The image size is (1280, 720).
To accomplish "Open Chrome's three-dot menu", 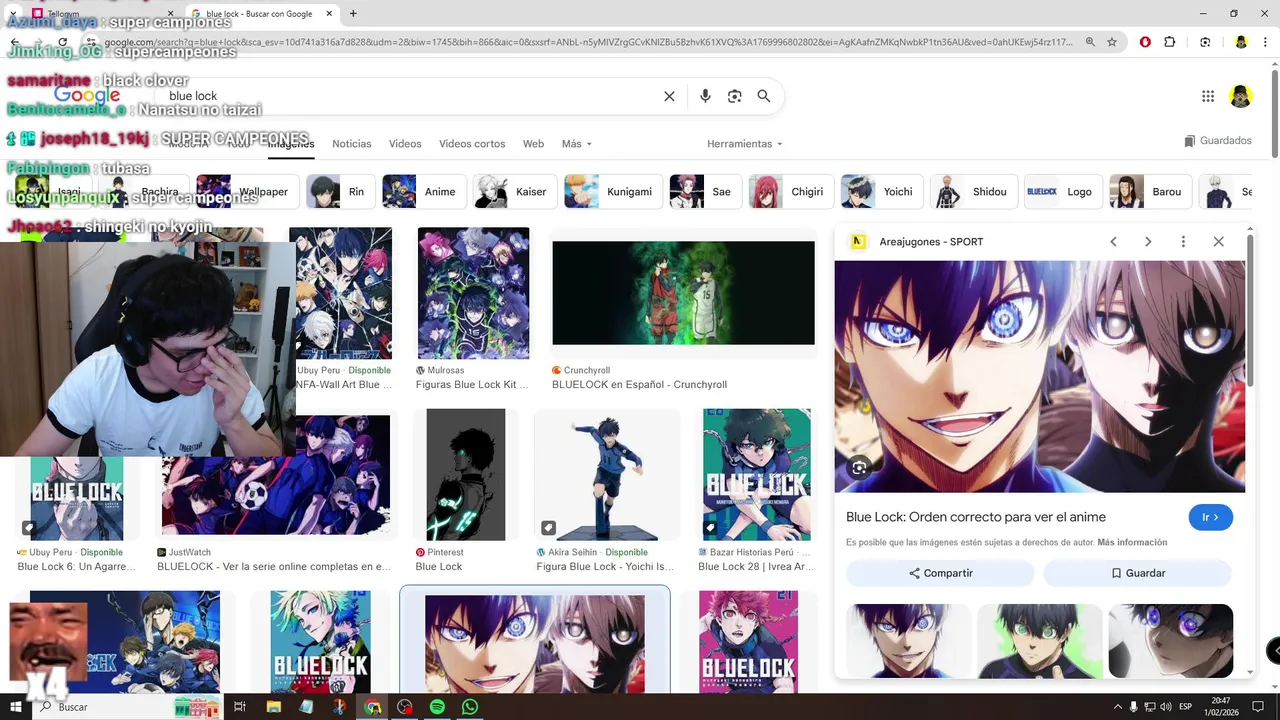I will click(x=1265, y=42).
